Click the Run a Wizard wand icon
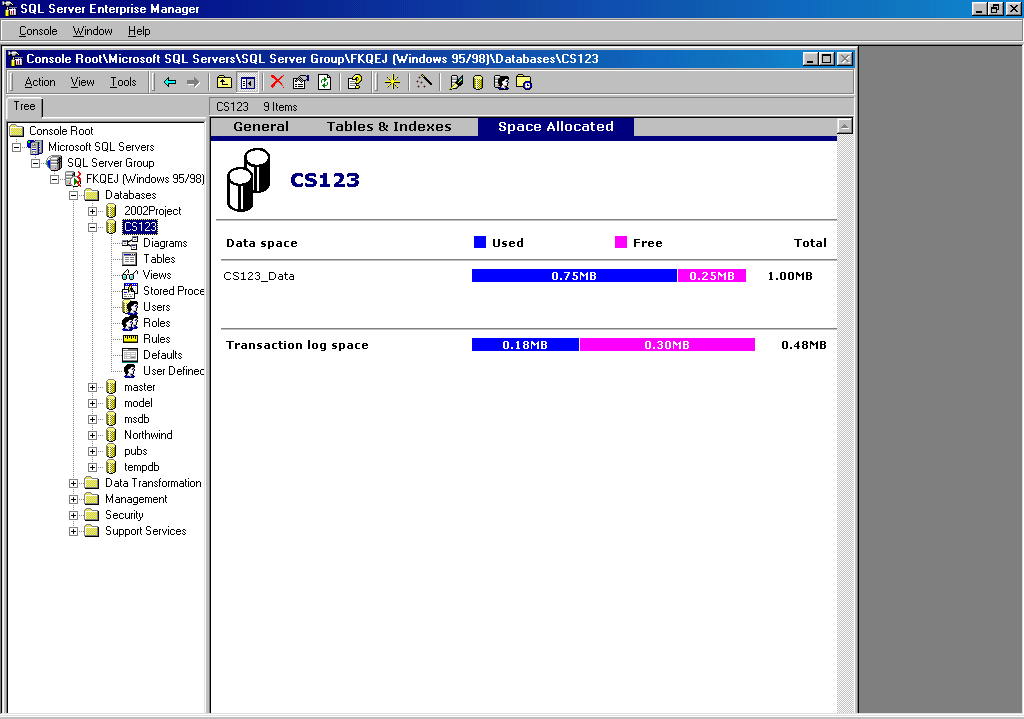 (x=424, y=82)
